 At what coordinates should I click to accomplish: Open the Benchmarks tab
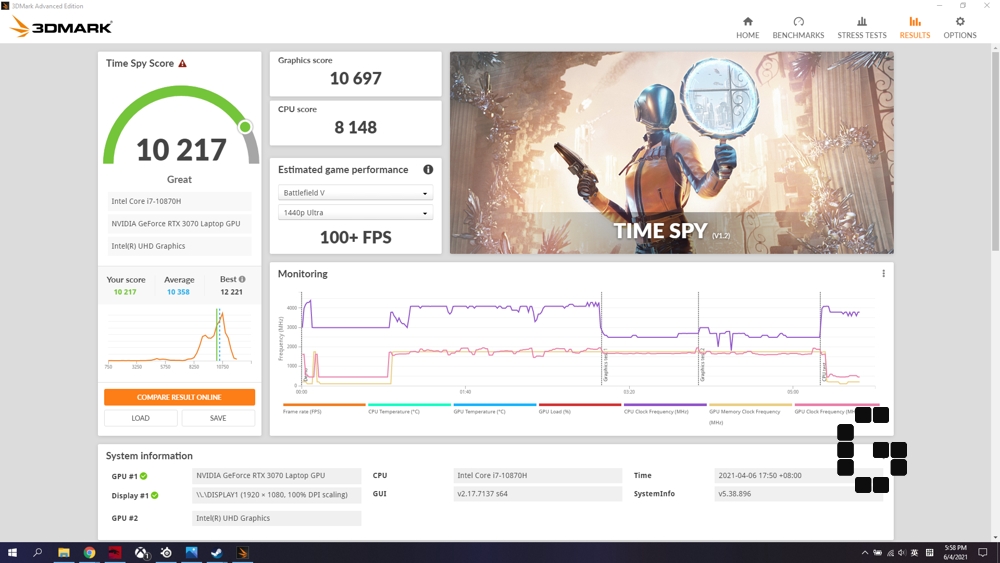click(x=798, y=28)
